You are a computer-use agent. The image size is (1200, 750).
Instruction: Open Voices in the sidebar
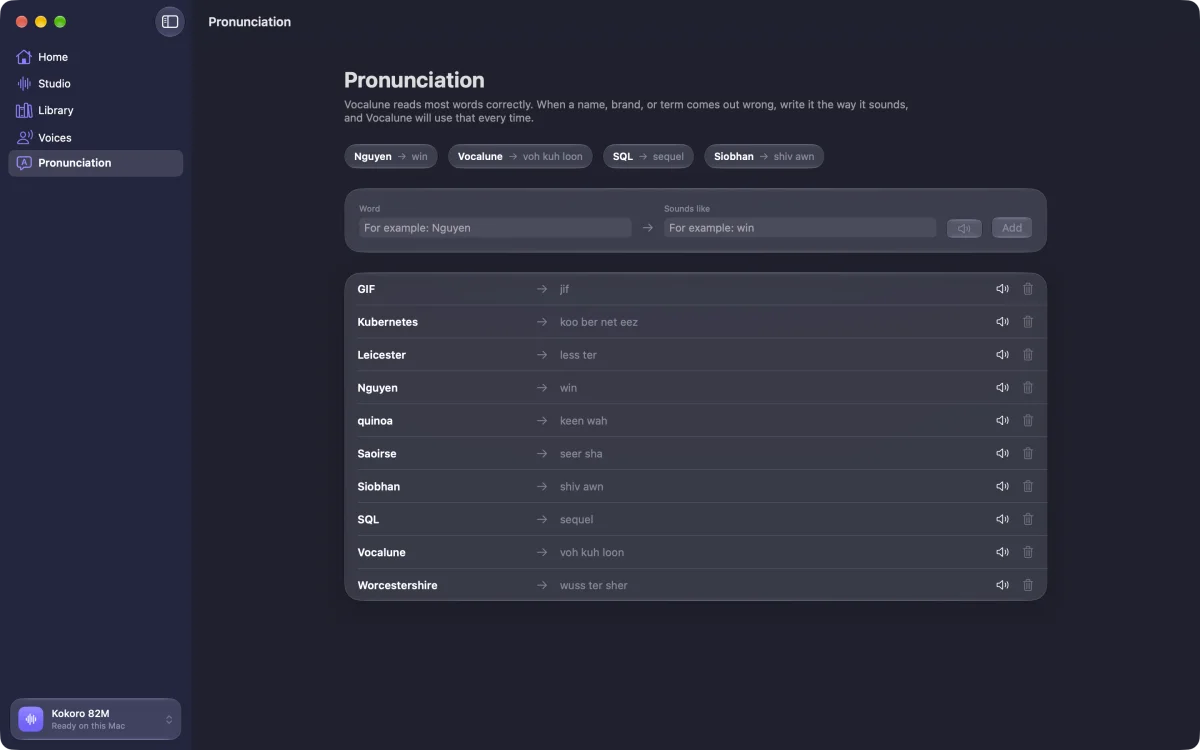coord(96,138)
